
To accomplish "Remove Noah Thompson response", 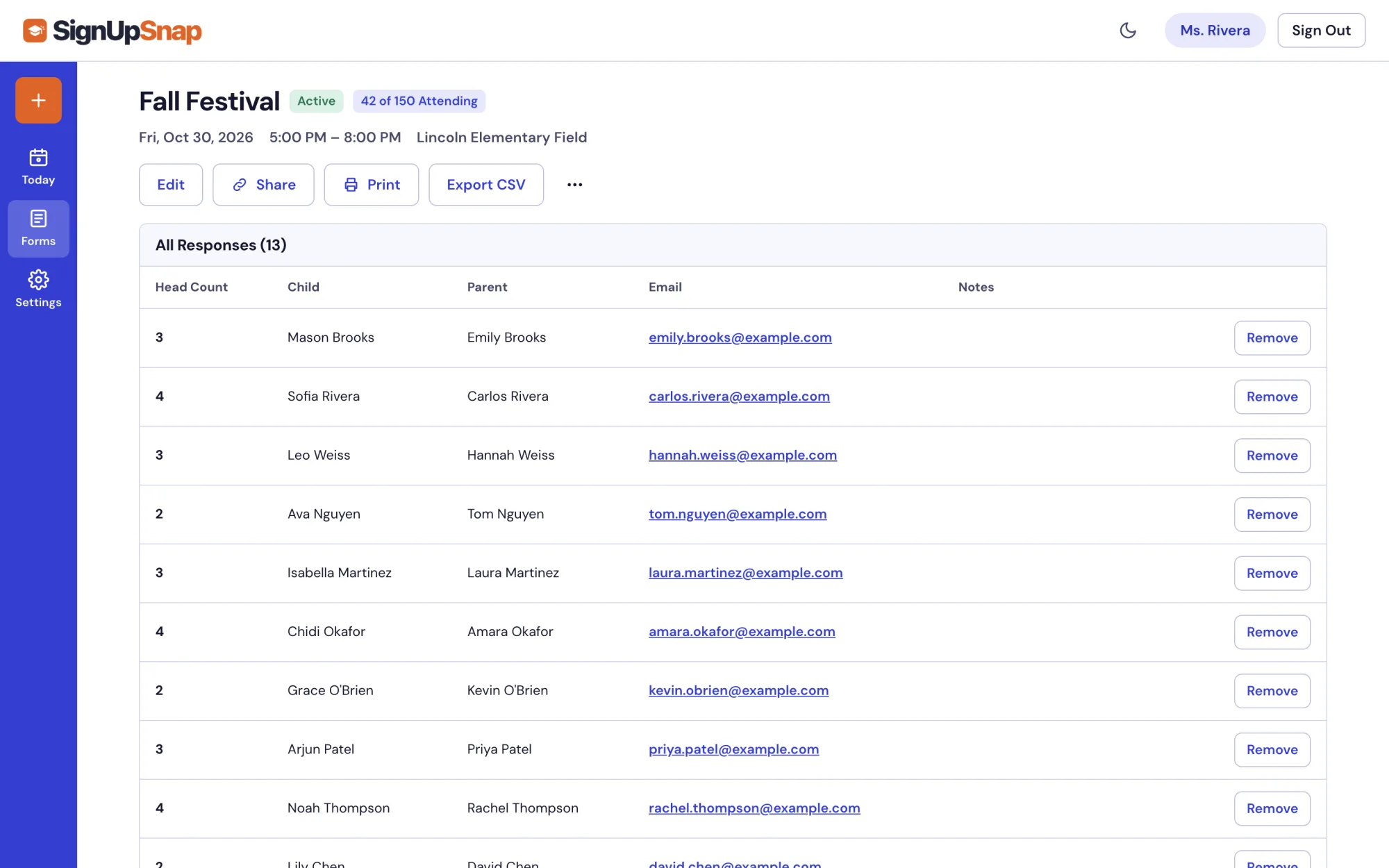I will coord(1272,808).
